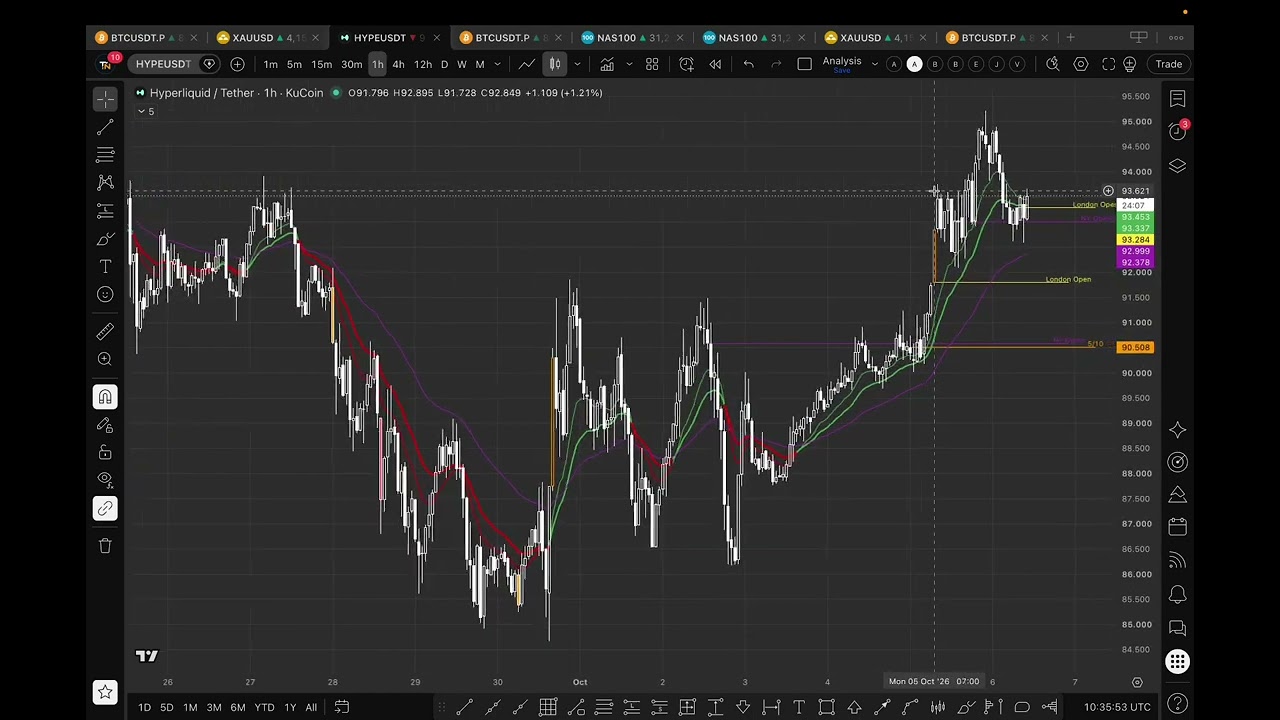Select the text annotation tool
Screen dimensions: 1280x720
click(105, 267)
